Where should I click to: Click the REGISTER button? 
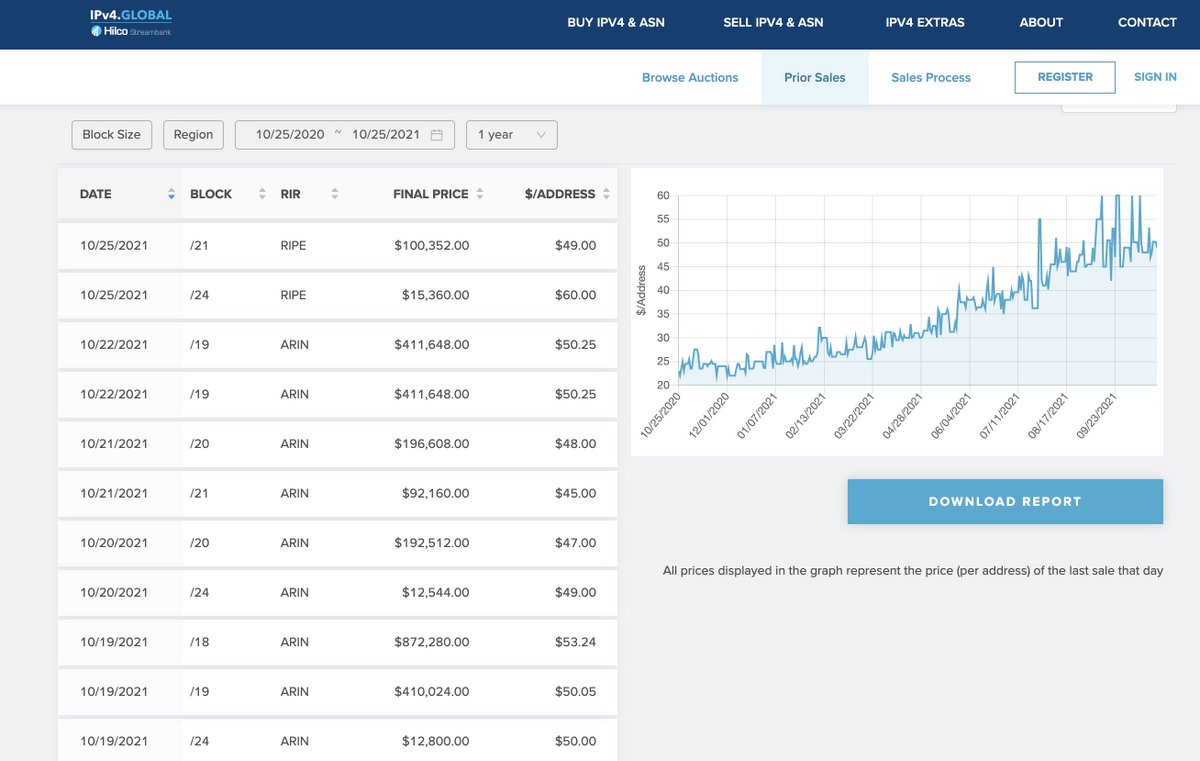[1065, 77]
